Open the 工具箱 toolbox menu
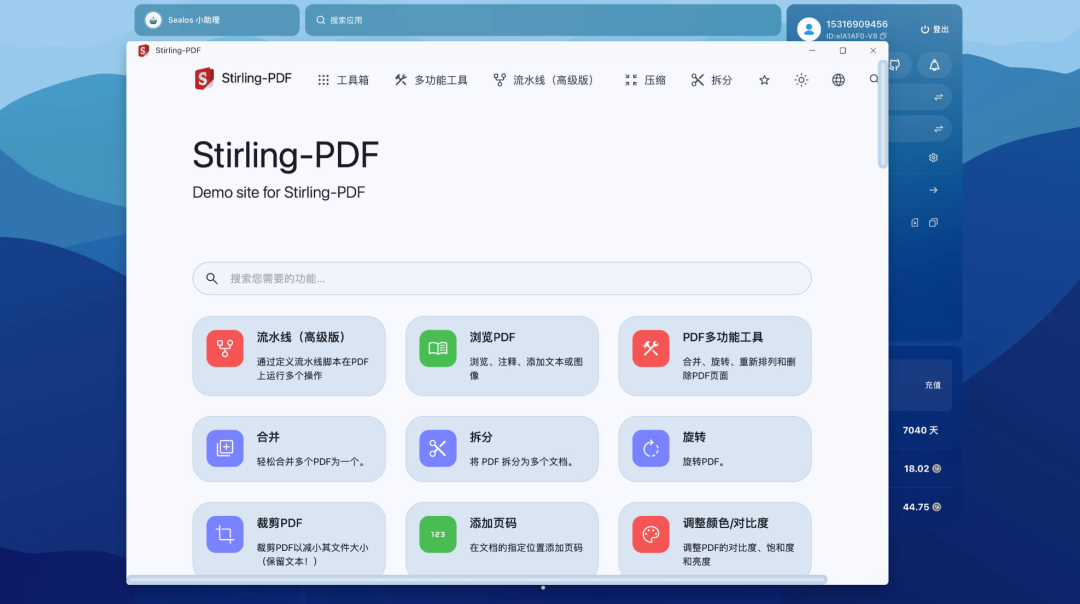The height and width of the screenshot is (604, 1080). (343, 80)
